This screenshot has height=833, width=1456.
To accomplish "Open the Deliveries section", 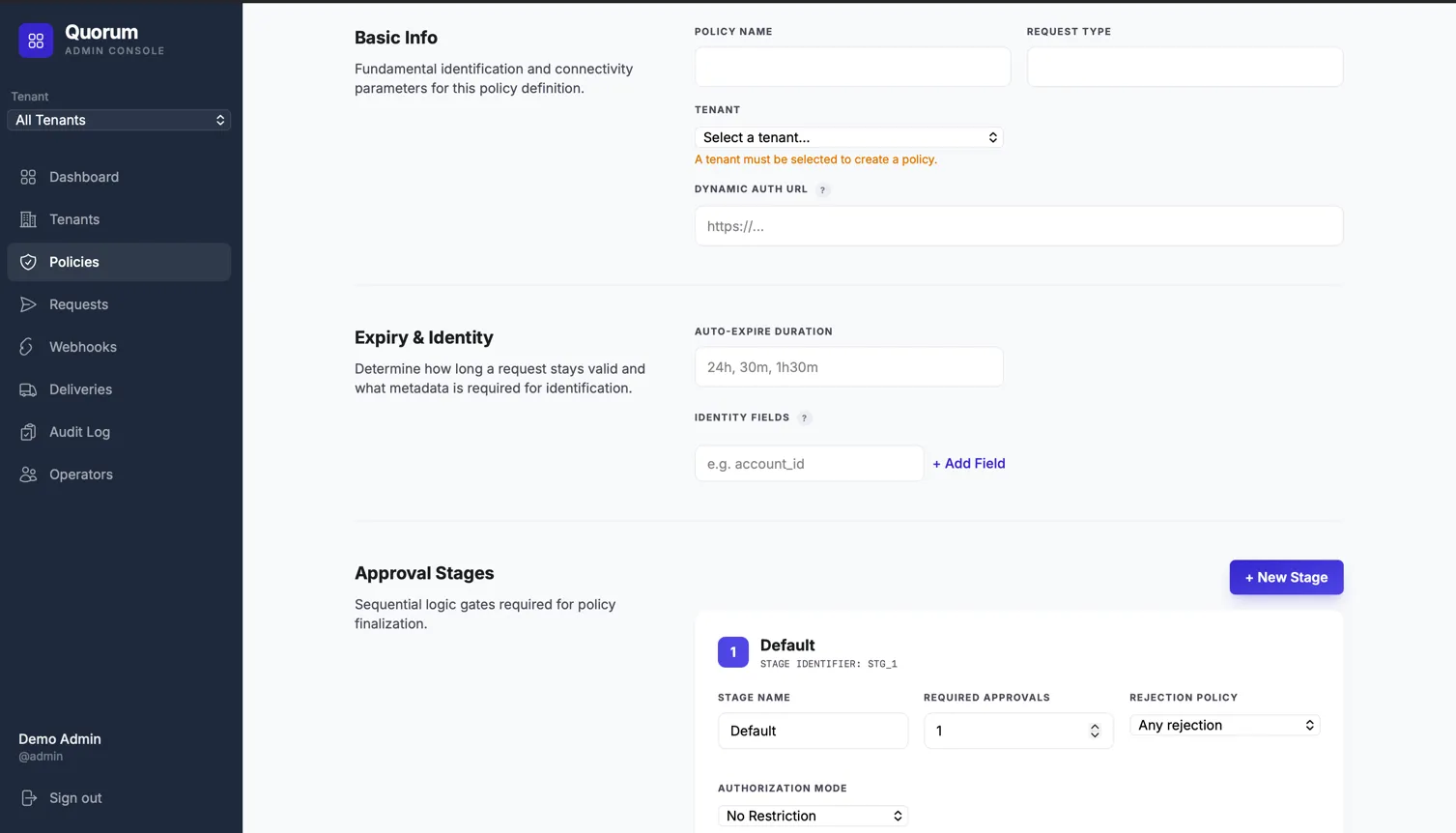I will pos(119,389).
